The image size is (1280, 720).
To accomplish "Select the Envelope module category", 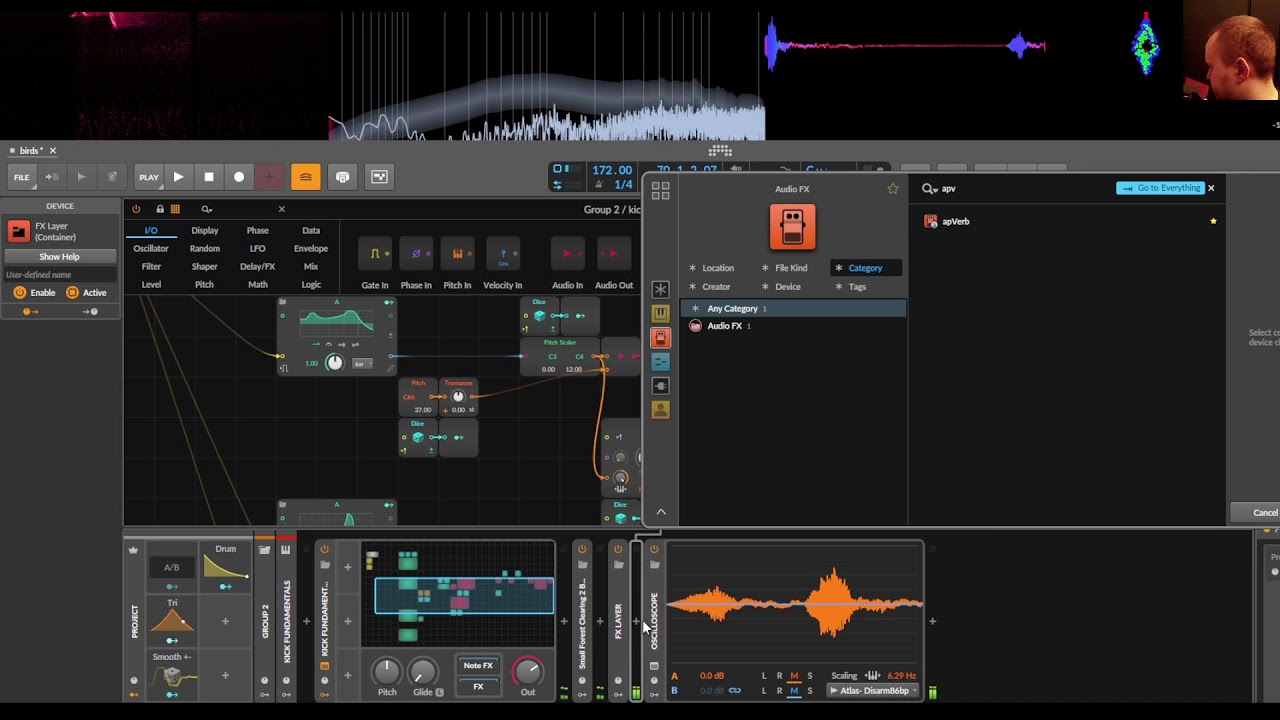I will coord(311,249).
